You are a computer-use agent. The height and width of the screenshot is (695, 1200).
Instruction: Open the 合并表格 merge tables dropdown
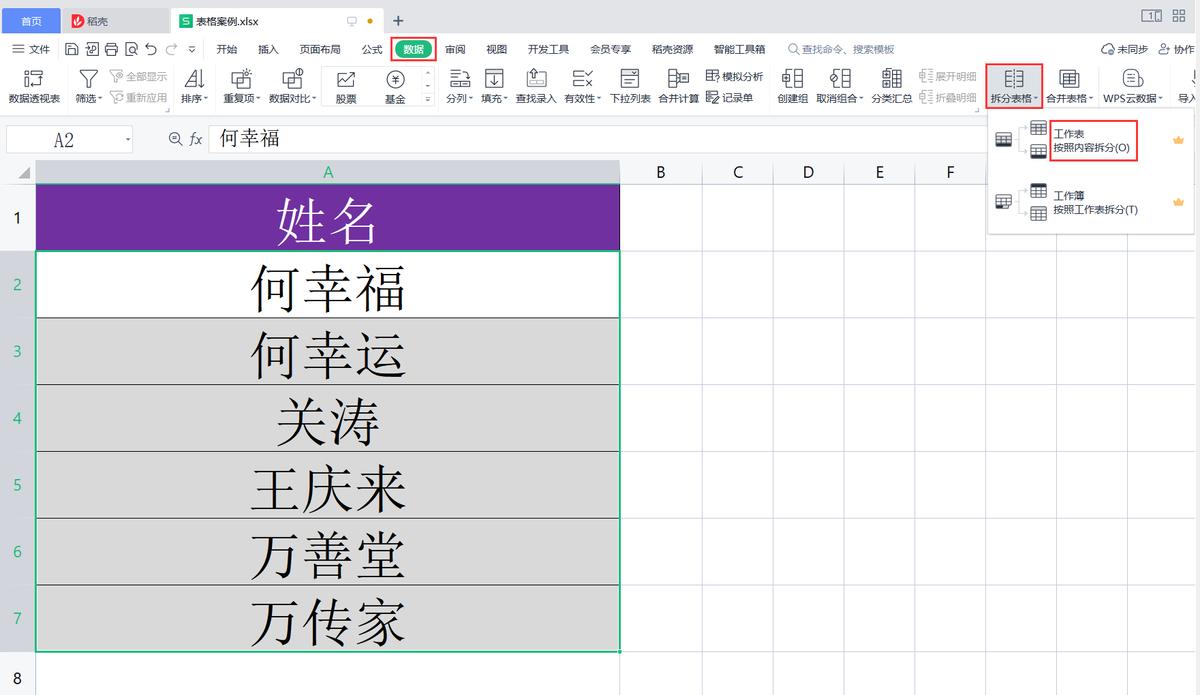(1071, 86)
